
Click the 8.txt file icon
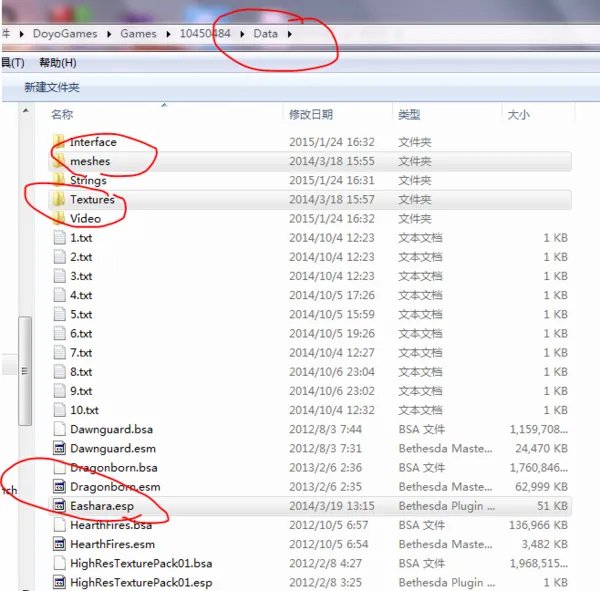59,372
